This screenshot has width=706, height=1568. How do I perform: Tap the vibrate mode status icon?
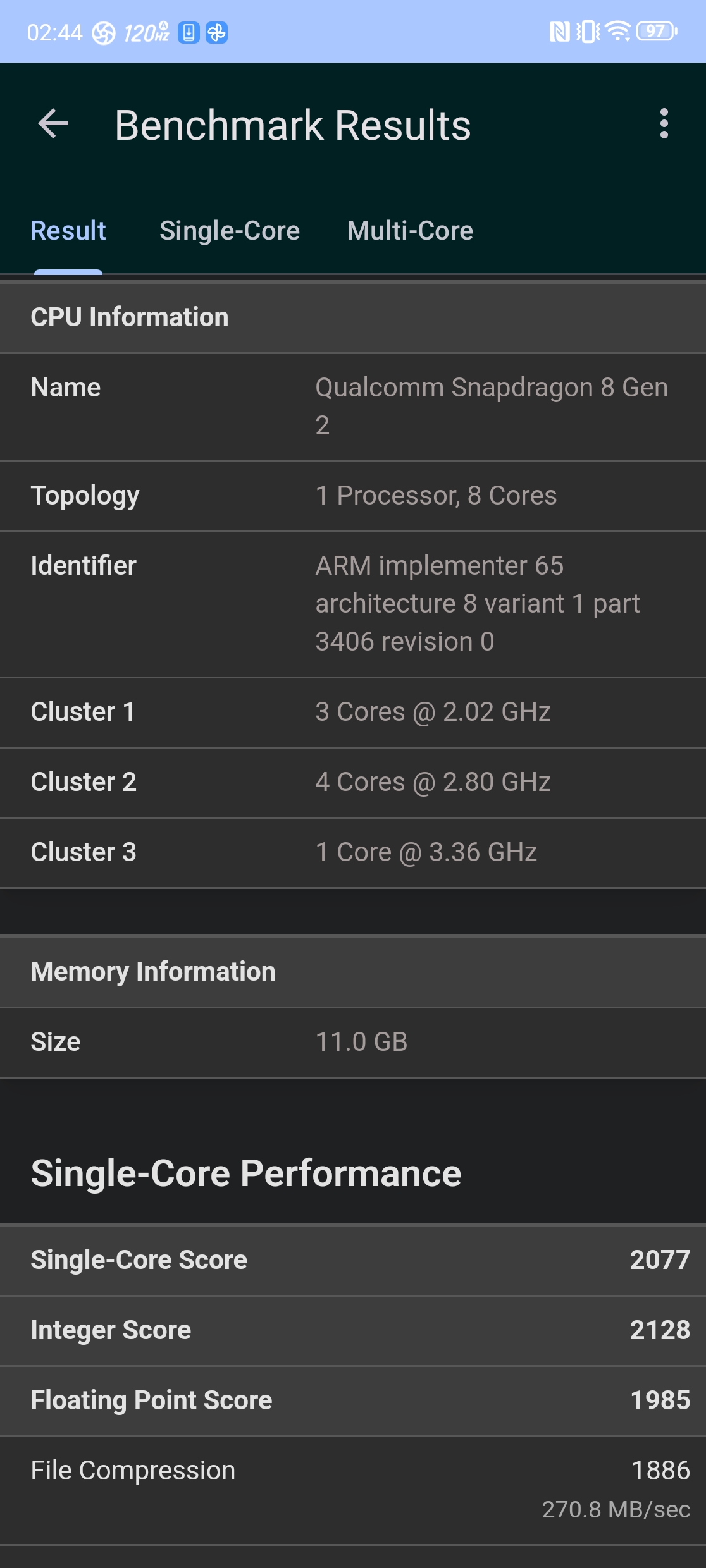pos(588,32)
